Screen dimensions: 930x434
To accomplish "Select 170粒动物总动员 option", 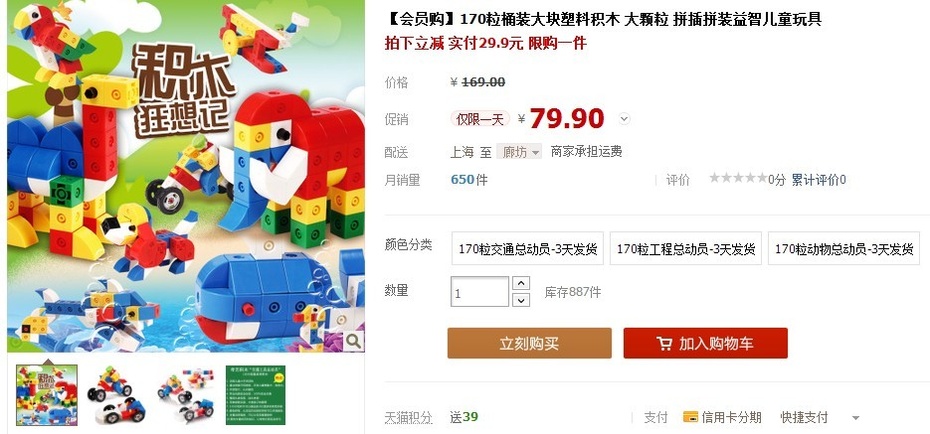I will click(x=843, y=248).
